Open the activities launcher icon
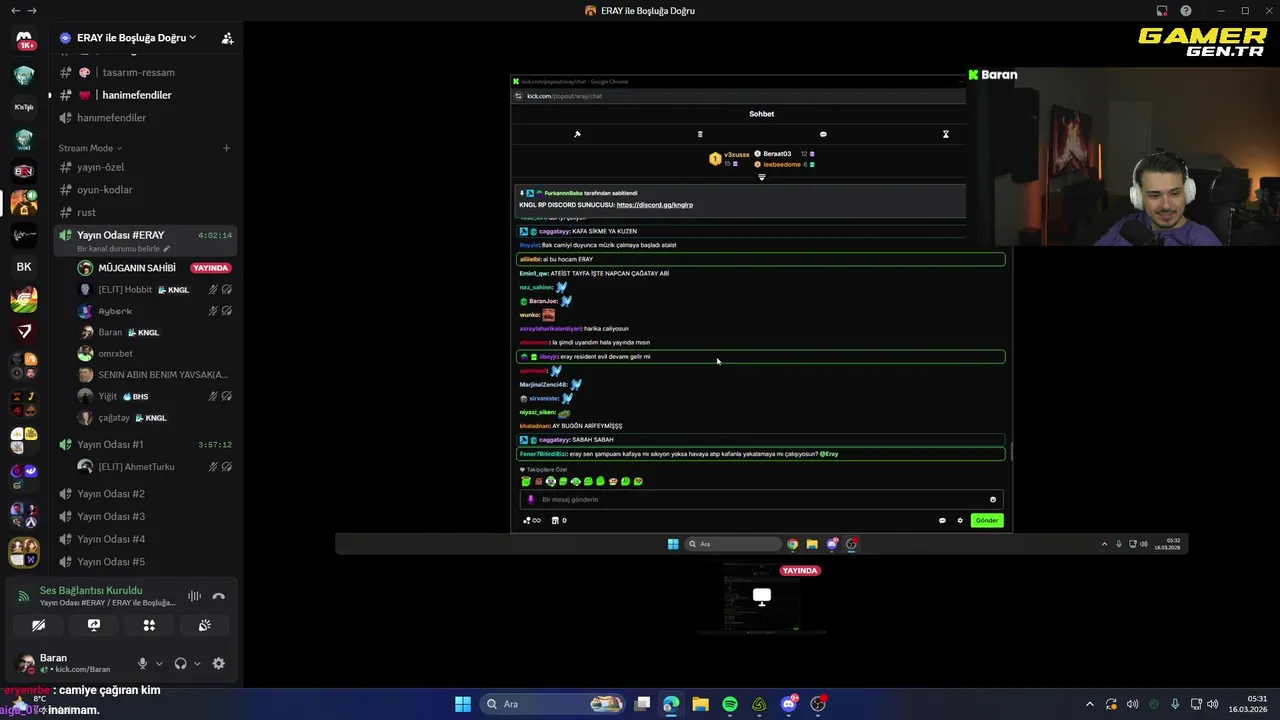This screenshot has height=720, width=1280. 149,625
